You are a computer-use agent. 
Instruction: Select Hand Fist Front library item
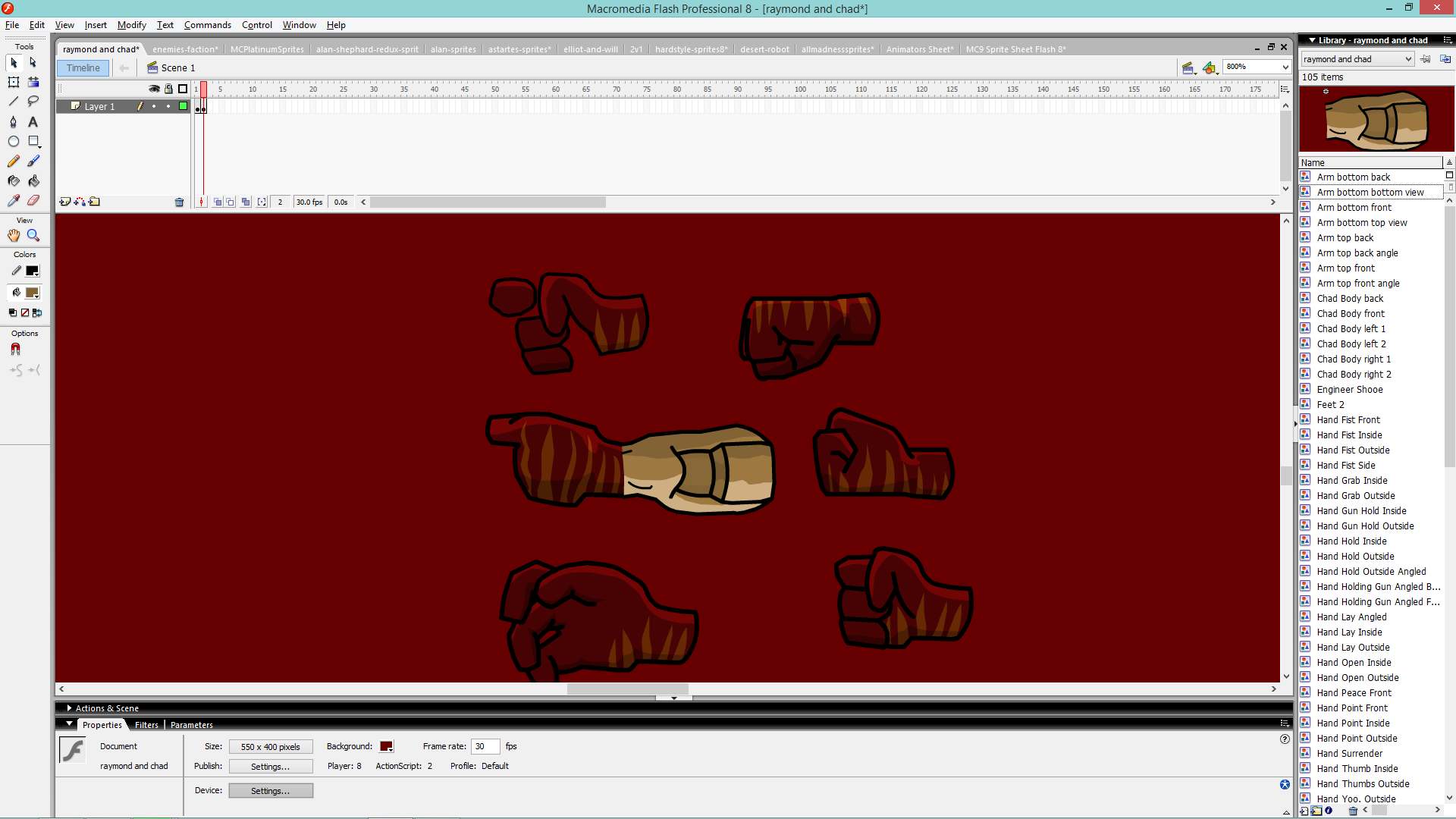click(1348, 419)
